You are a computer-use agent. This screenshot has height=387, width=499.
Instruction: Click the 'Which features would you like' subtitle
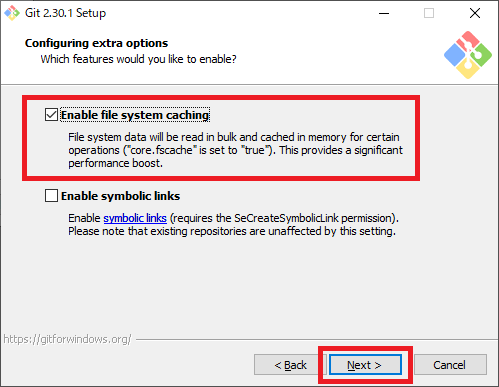(138, 59)
